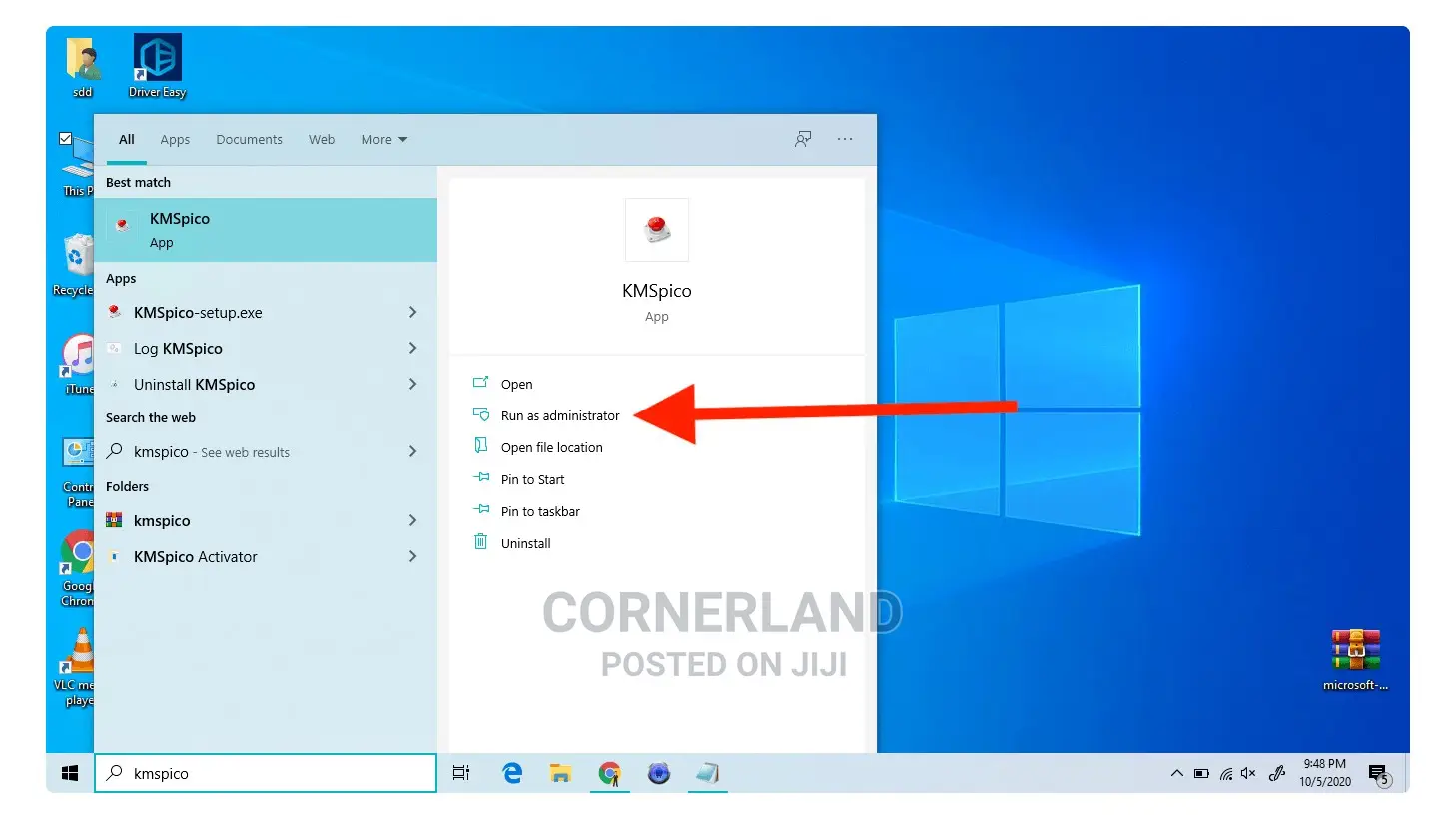Open the pen workspace tray icon
1456x819 pixels.
(x=1276, y=773)
